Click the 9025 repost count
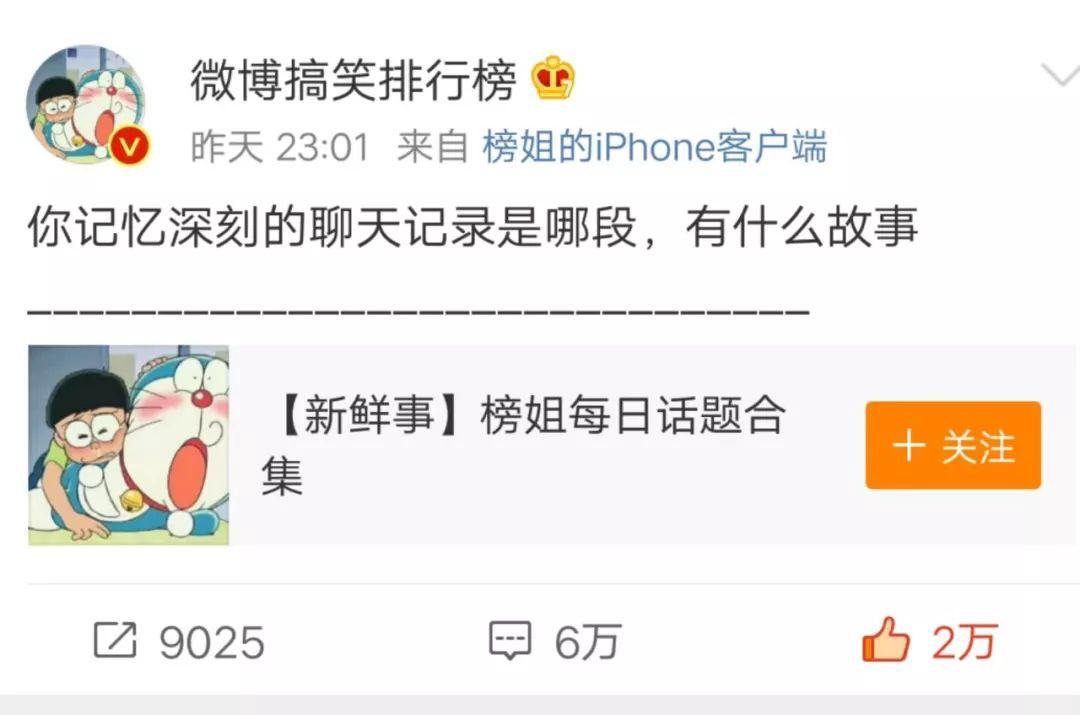This screenshot has width=1080, height=715. [x=212, y=643]
